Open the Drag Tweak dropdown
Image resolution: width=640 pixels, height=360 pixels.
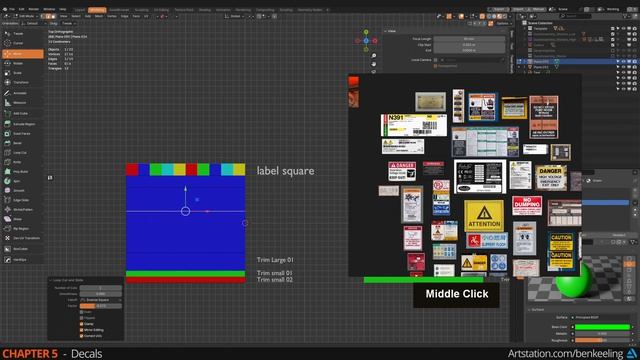(x=69, y=23)
